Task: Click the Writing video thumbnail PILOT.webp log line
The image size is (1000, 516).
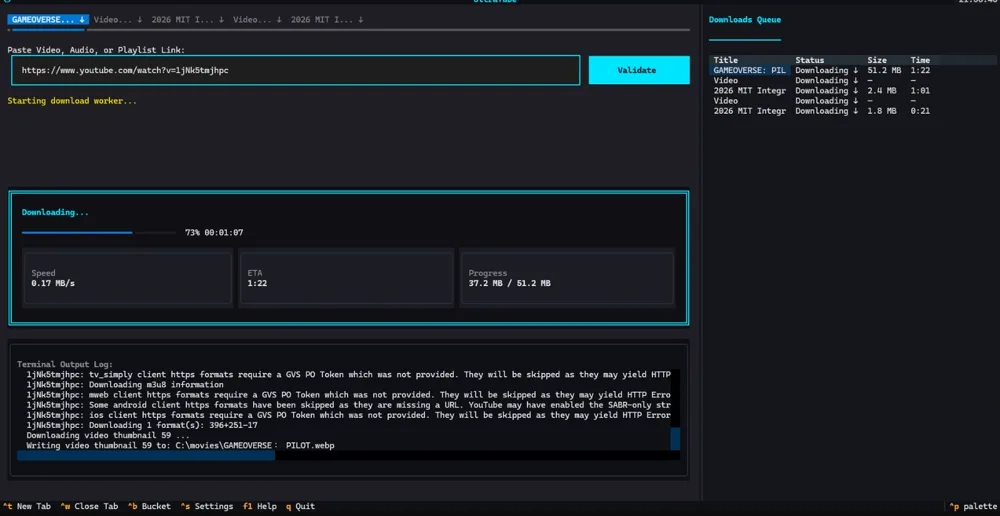Action: [x=180, y=445]
